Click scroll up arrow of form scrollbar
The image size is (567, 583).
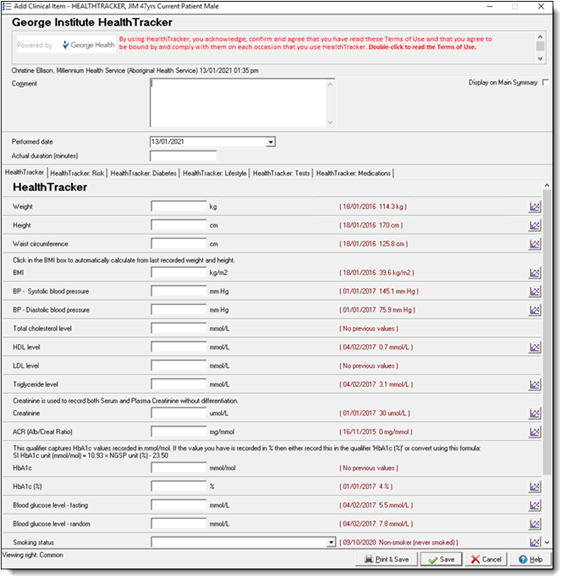coord(547,185)
